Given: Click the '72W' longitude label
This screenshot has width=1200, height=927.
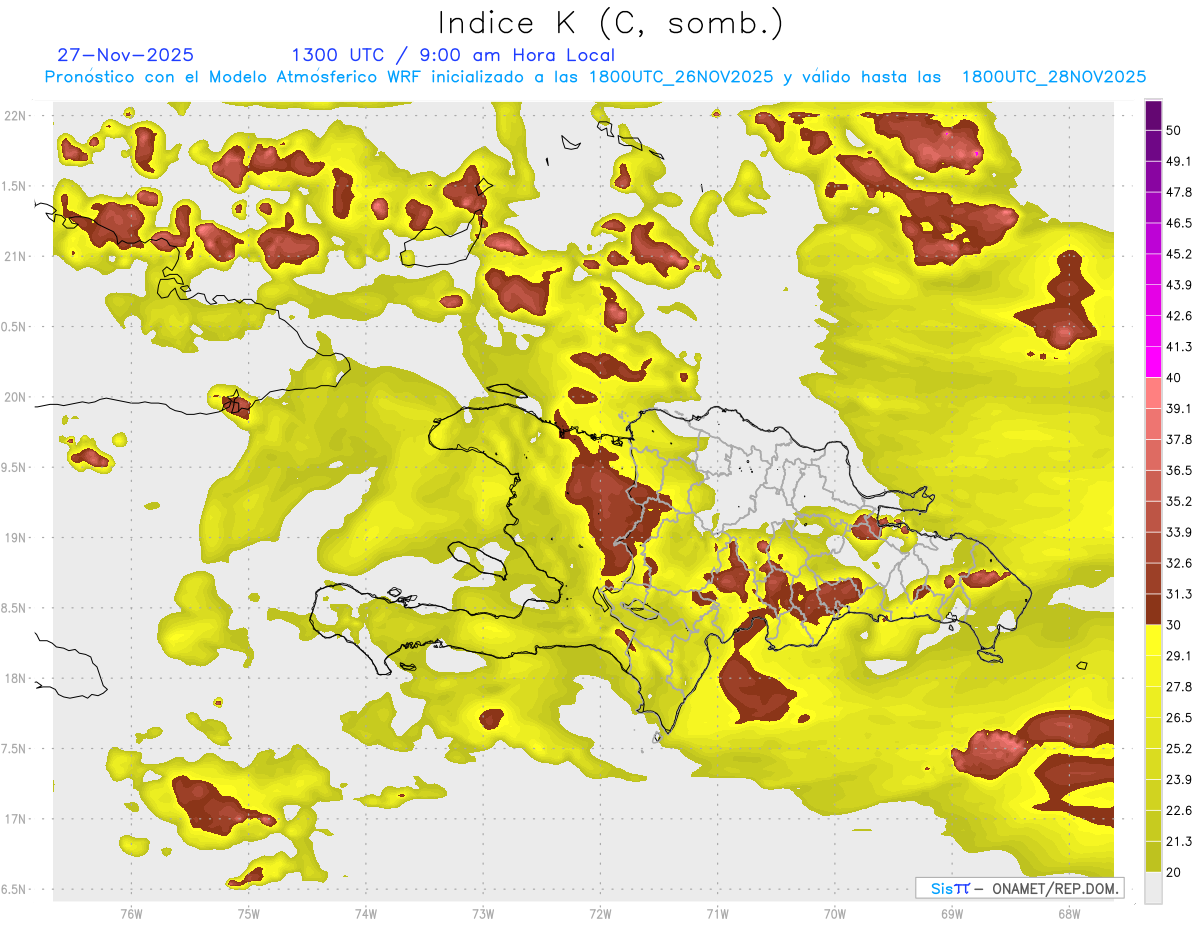Looking at the screenshot, I should click(x=600, y=913).
